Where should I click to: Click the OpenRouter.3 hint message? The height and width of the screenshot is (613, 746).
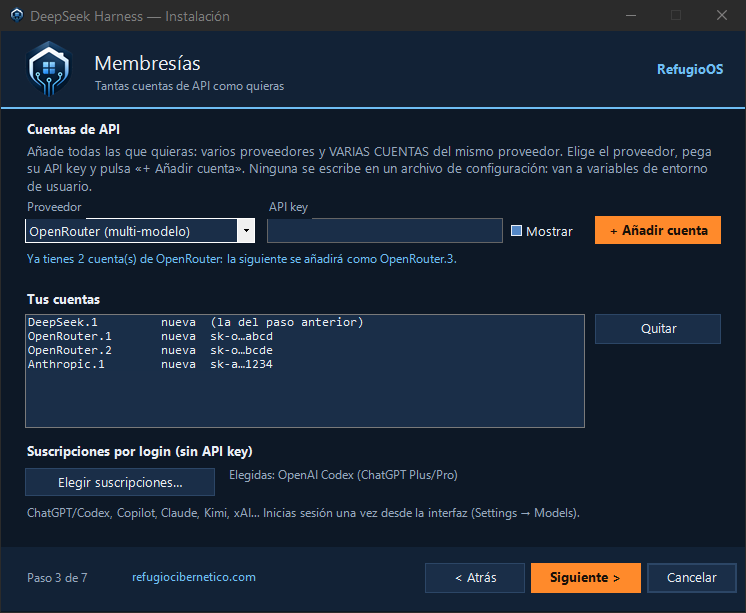coord(242,259)
